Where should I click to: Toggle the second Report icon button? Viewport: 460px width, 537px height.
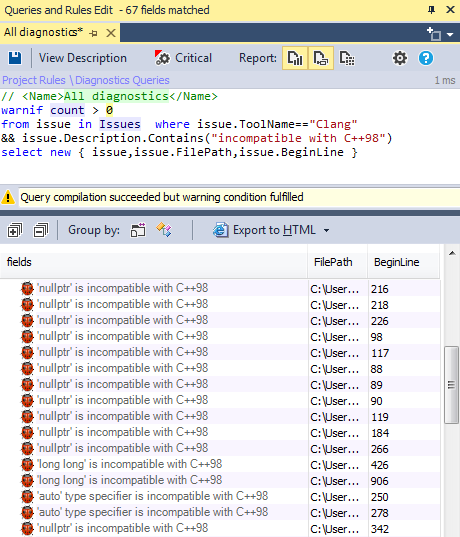[x=321, y=58]
